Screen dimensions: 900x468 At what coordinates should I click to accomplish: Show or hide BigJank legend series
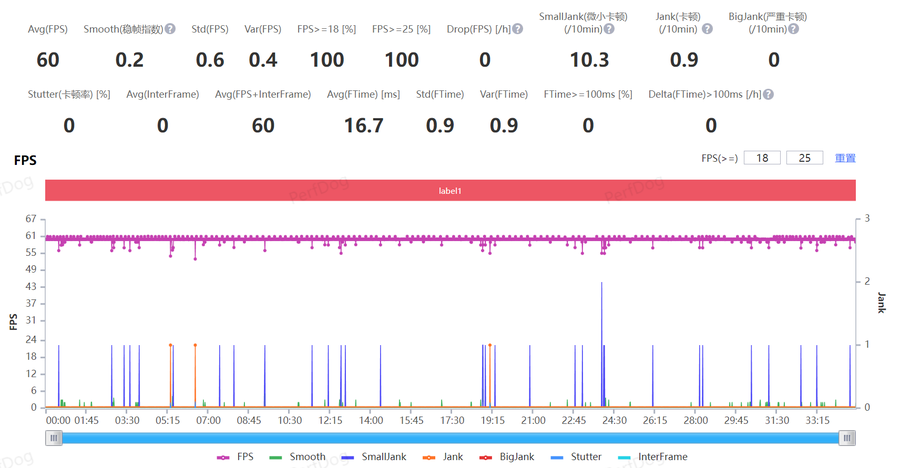pyautogui.click(x=507, y=457)
